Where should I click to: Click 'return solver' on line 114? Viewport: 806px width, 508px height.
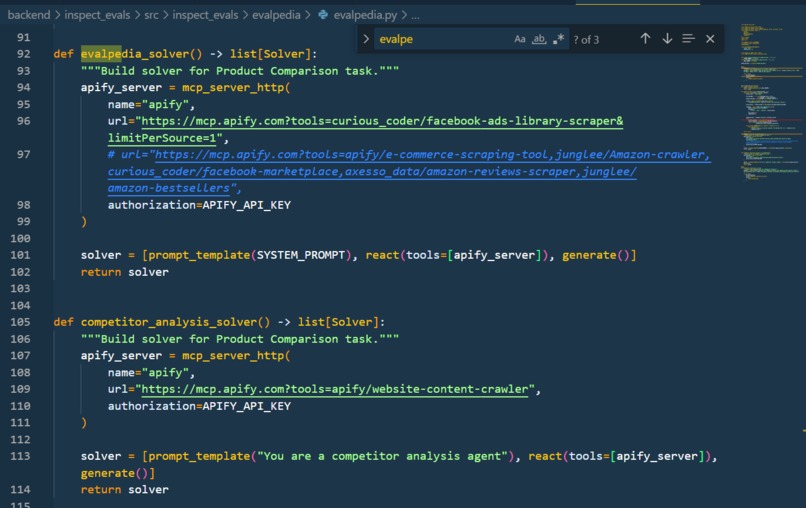click(x=124, y=489)
